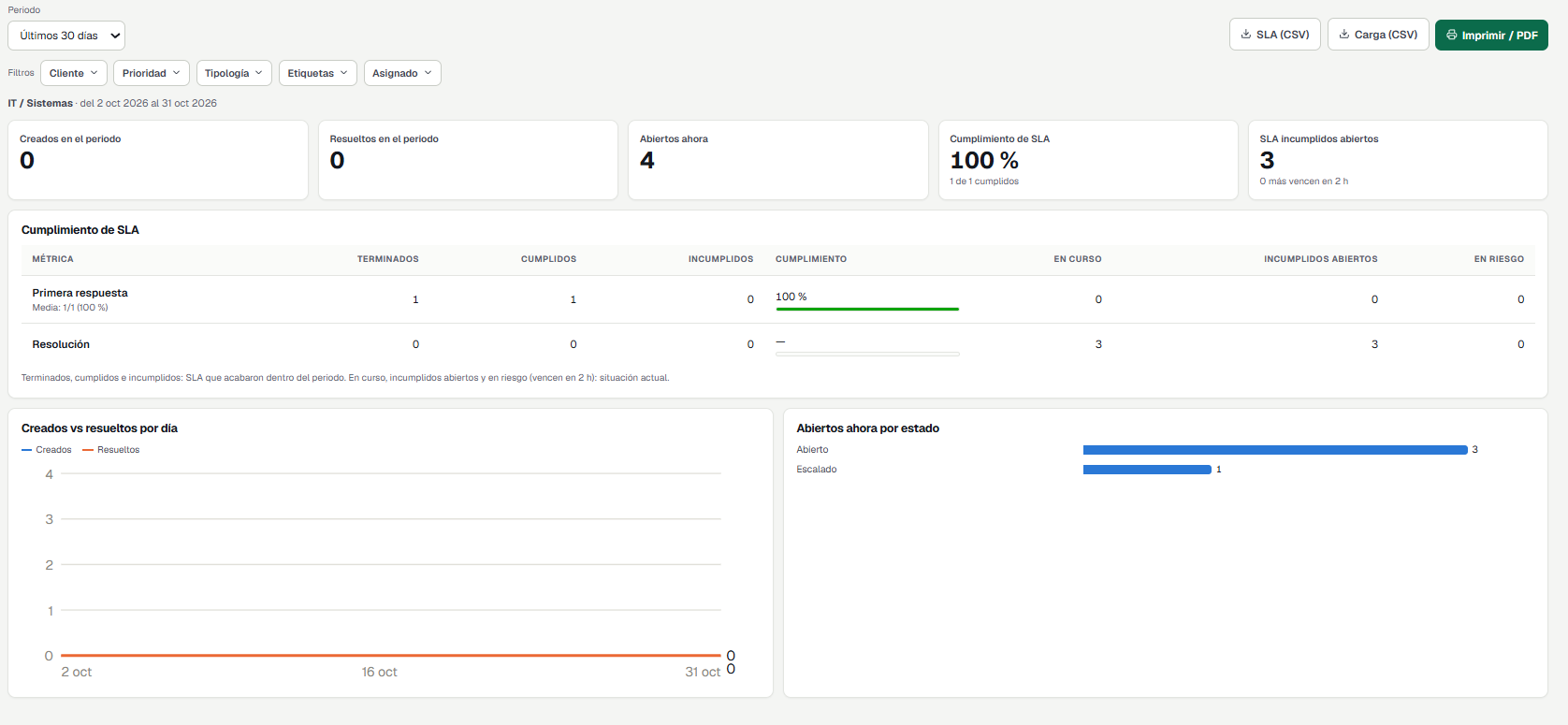Click the Cumplimiento de SLA table title
The width and height of the screenshot is (1568, 725).
pyautogui.click(x=80, y=230)
